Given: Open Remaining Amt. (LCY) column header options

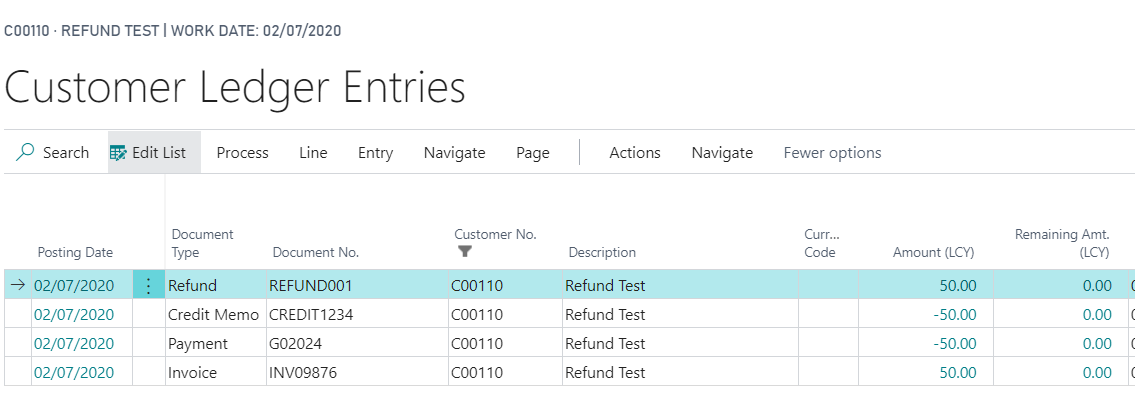Looking at the screenshot, I should pyautogui.click(x=1063, y=243).
